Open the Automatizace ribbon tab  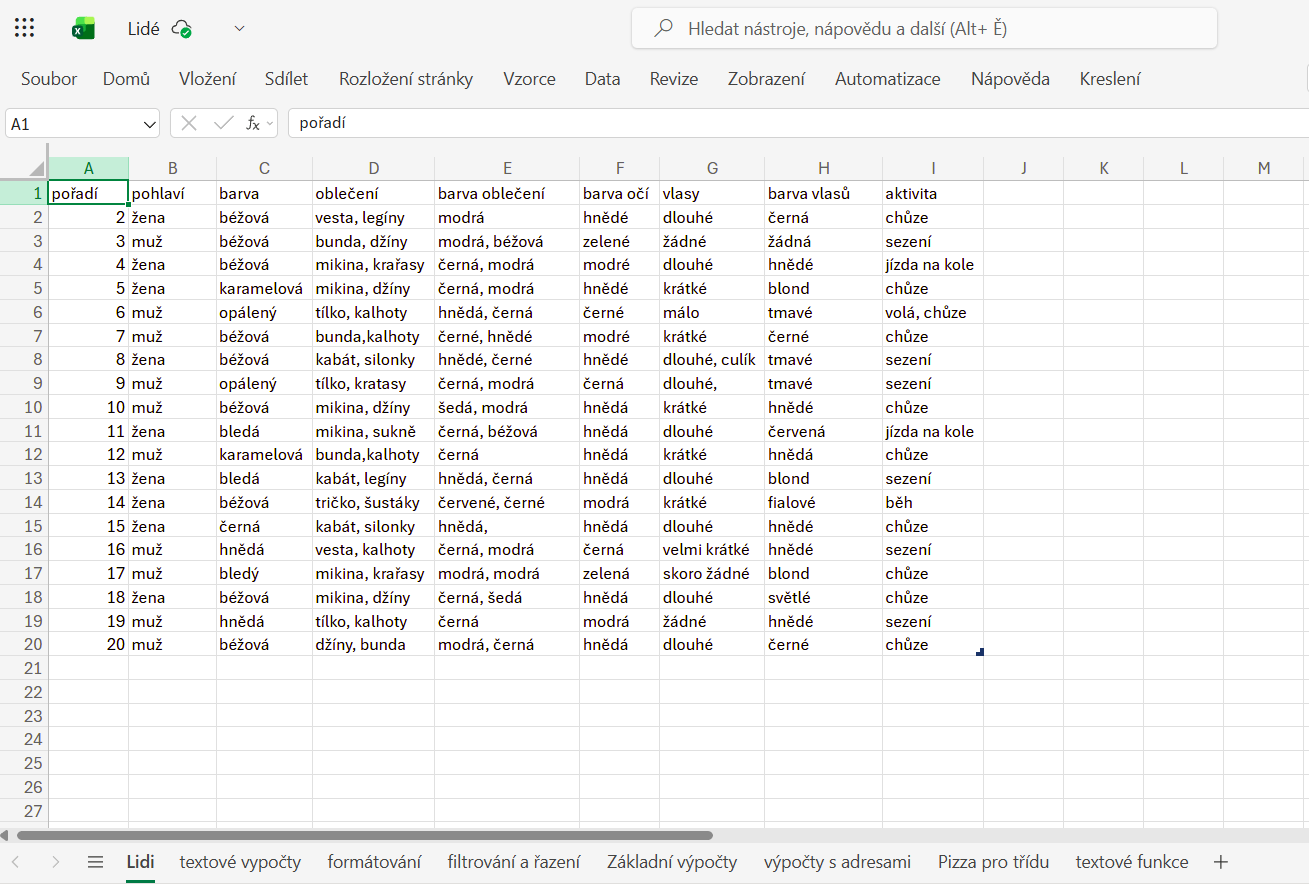887,79
